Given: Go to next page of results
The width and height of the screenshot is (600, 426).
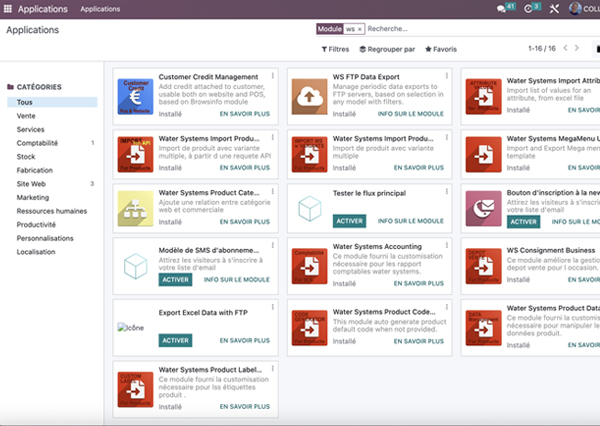Looking at the screenshot, I should pos(577,48).
